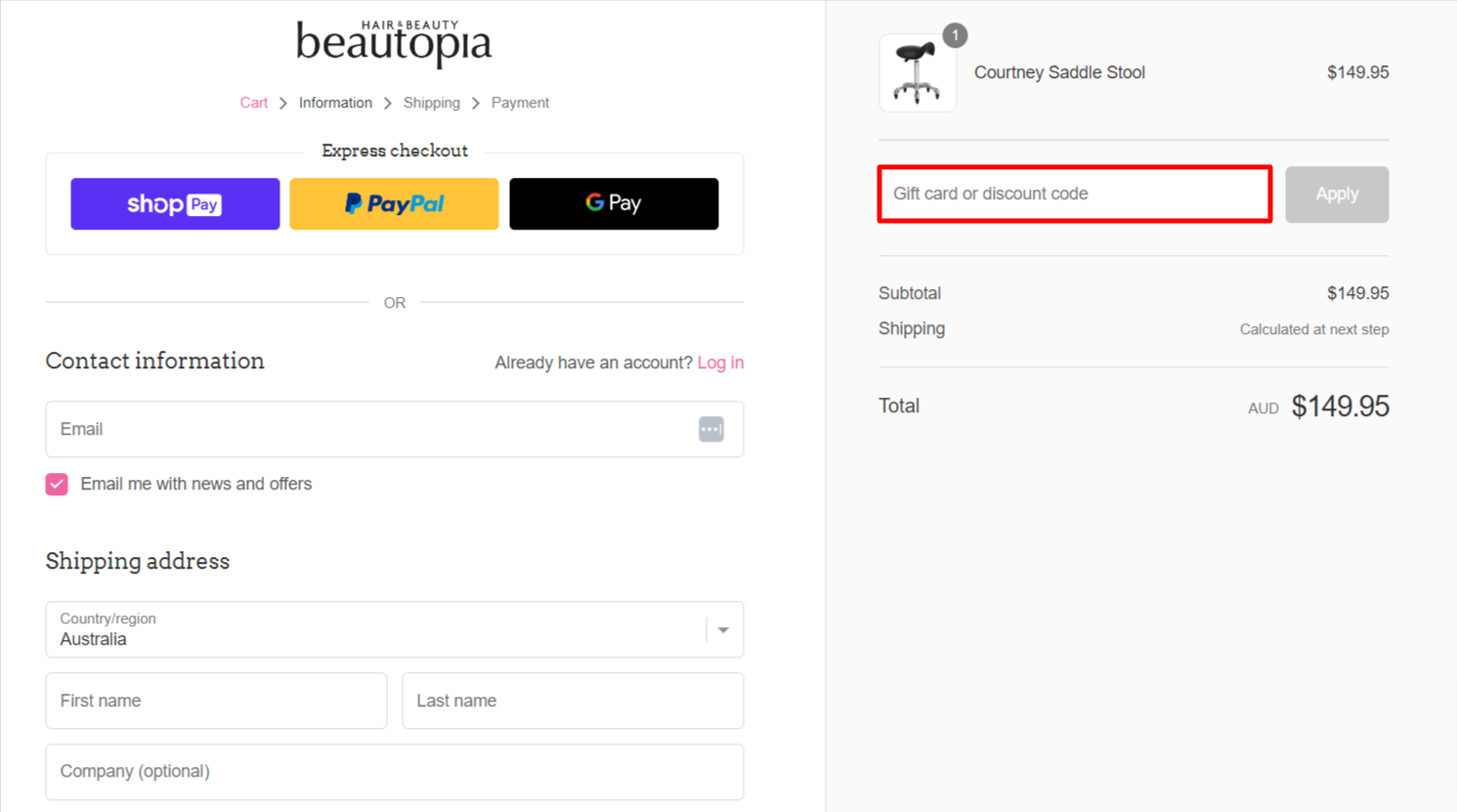Click the breadcrumb chevron after Cart

click(x=281, y=102)
